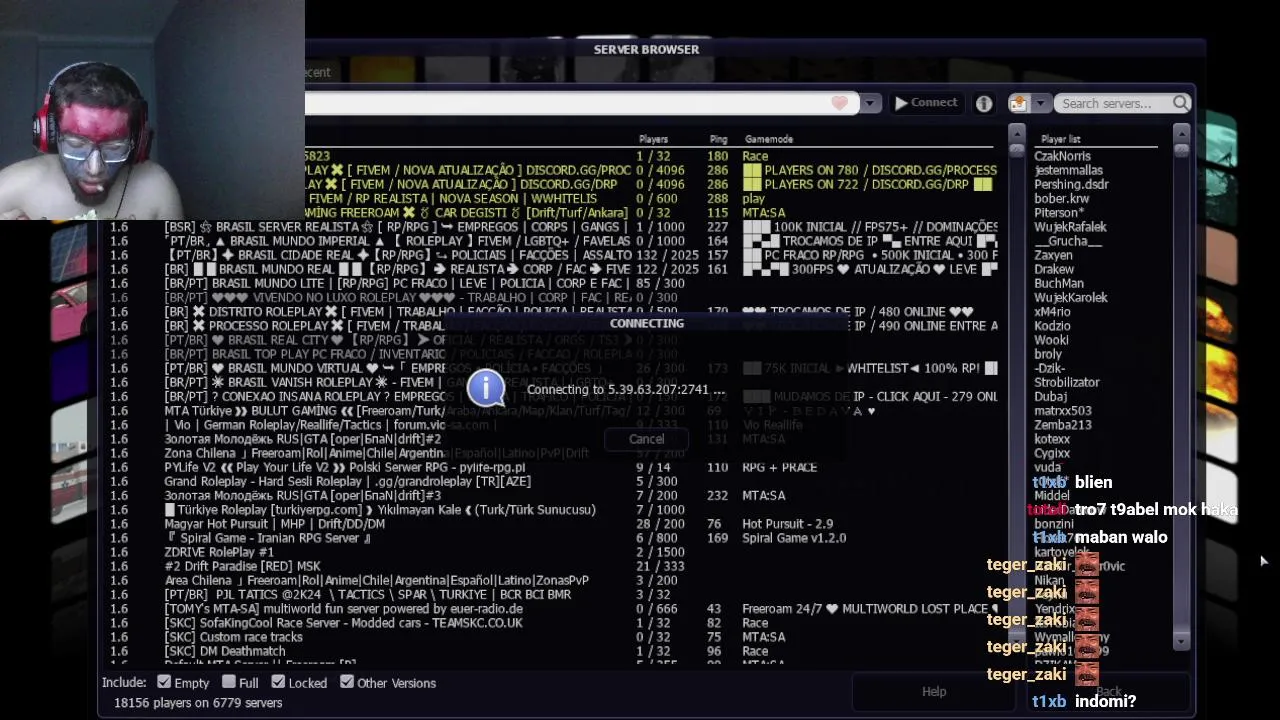The width and height of the screenshot is (1280, 720).
Task: Click the player list scroll-up arrow
Action: [x=1181, y=133]
